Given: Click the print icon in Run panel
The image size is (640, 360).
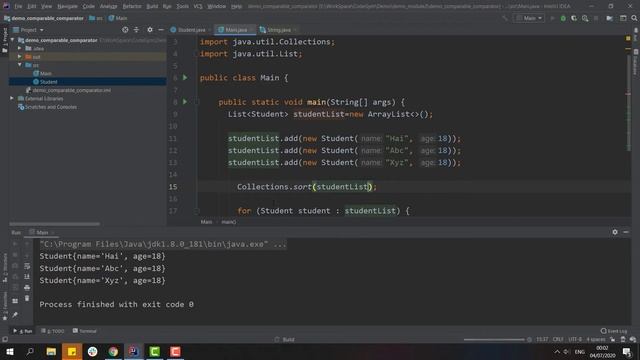Looking at the screenshot, I should (27, 287).
